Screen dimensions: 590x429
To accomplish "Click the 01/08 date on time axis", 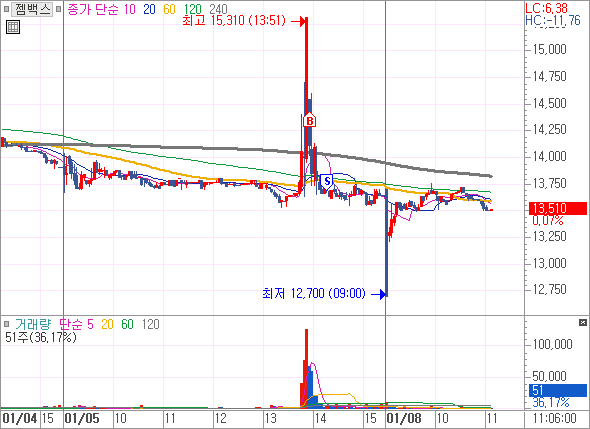I will 404,418.
